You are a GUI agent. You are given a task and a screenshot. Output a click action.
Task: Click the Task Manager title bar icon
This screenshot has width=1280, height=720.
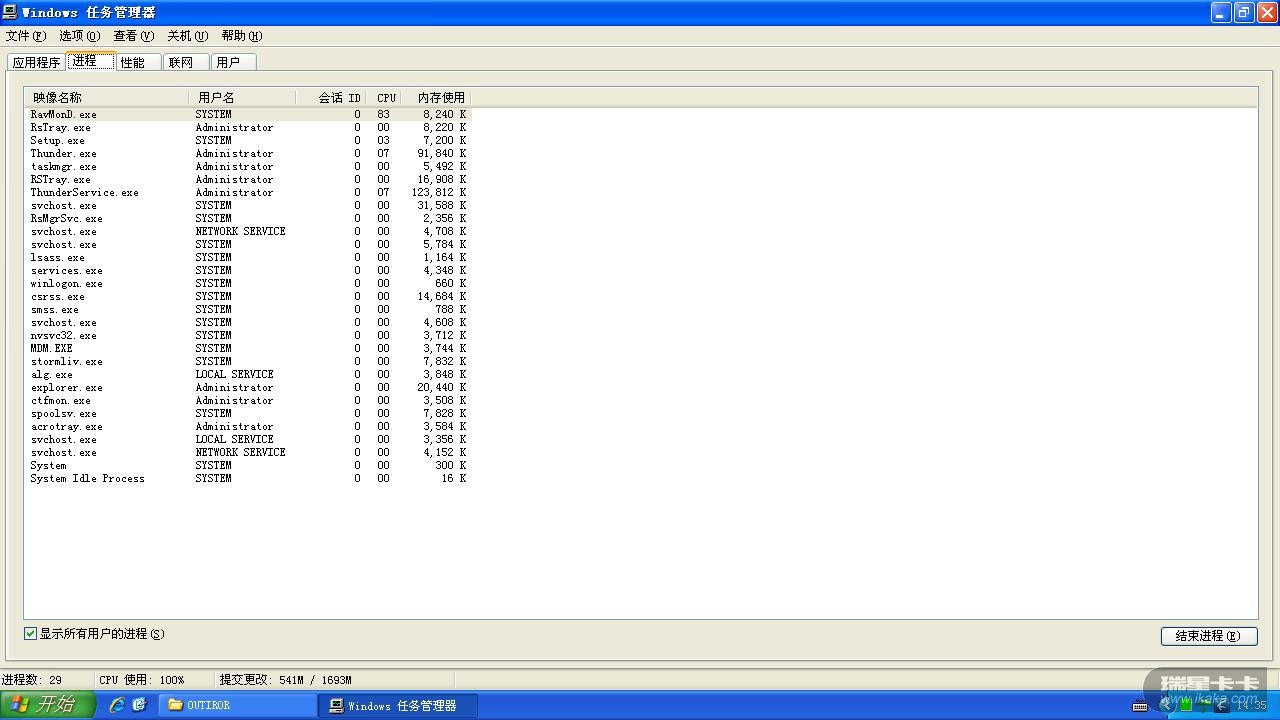click(11, 12)
